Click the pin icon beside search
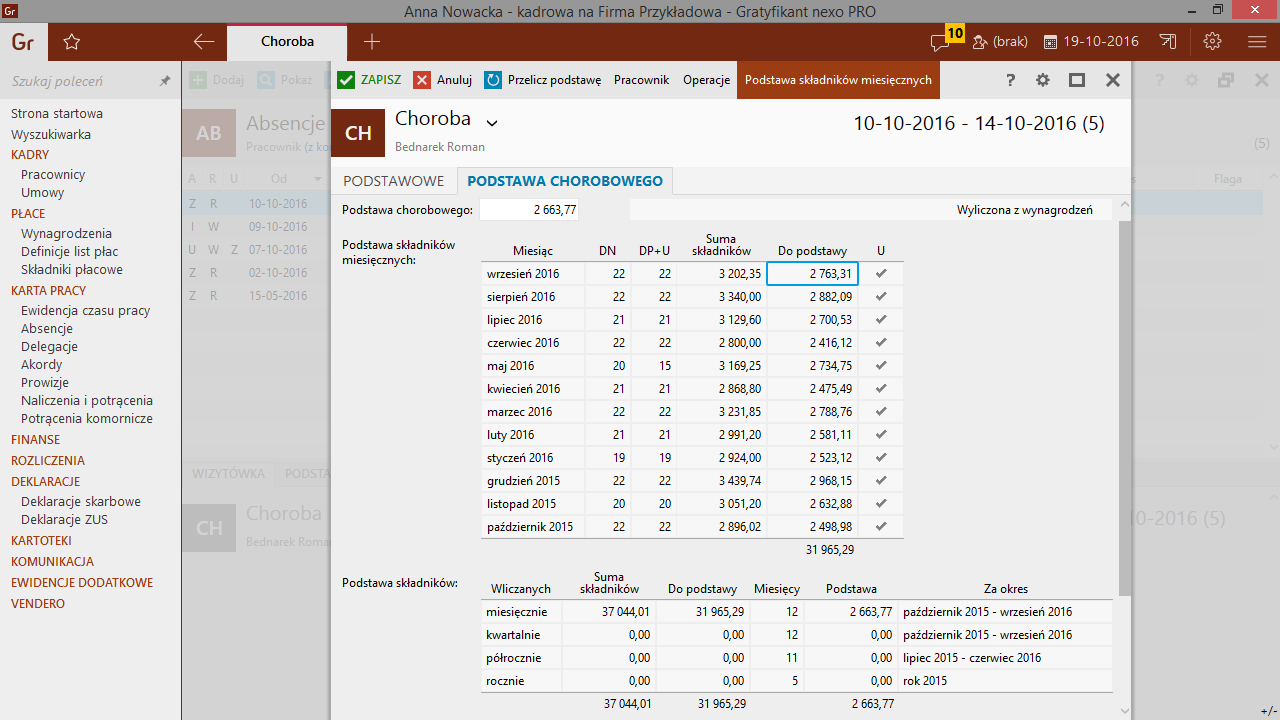 [x=165, y=81]
